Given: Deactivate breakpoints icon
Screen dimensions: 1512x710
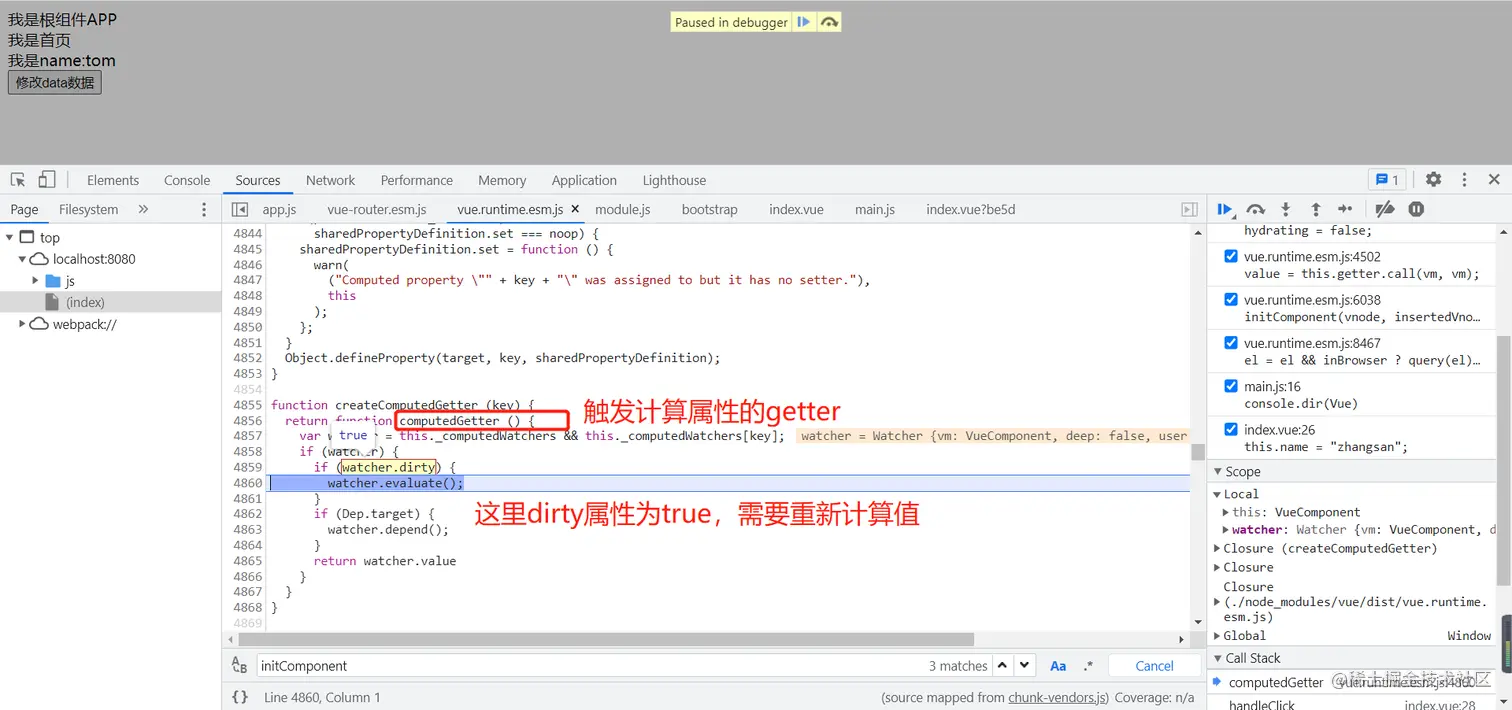Looking at the screenshot, I should (x=1385, y=209).
